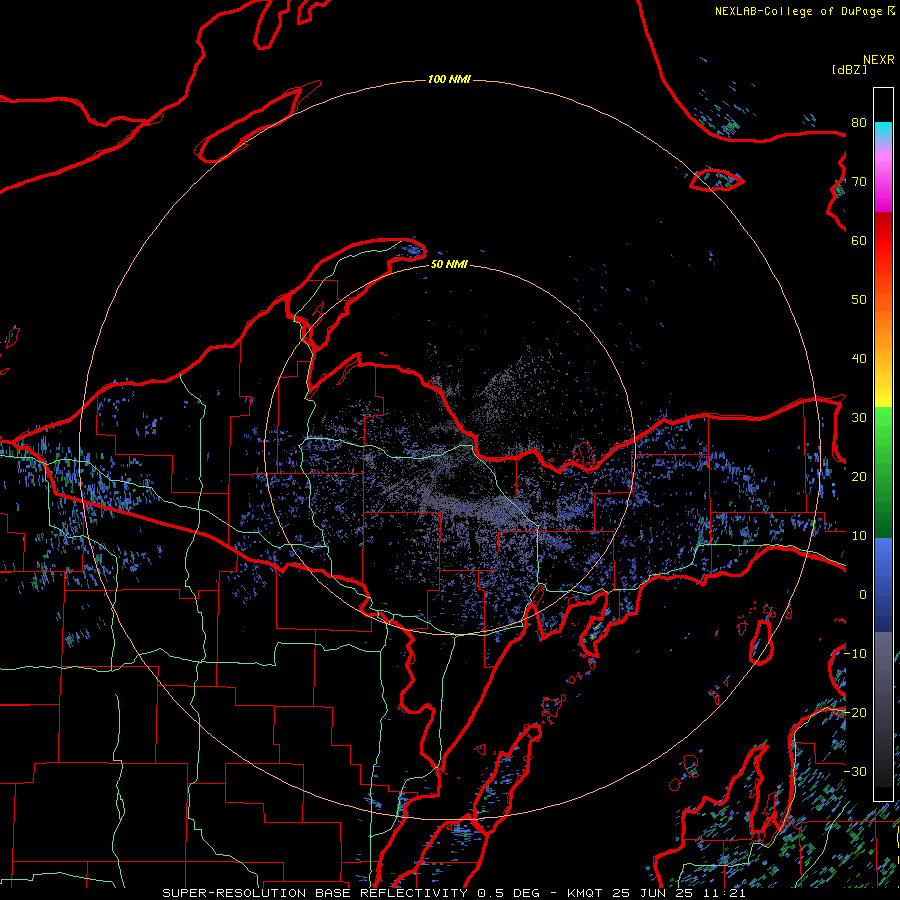The height and width of the screenshot is (900, 900).
Task: Click the [dBZ] unit label
Action: [x=849, y=69]
